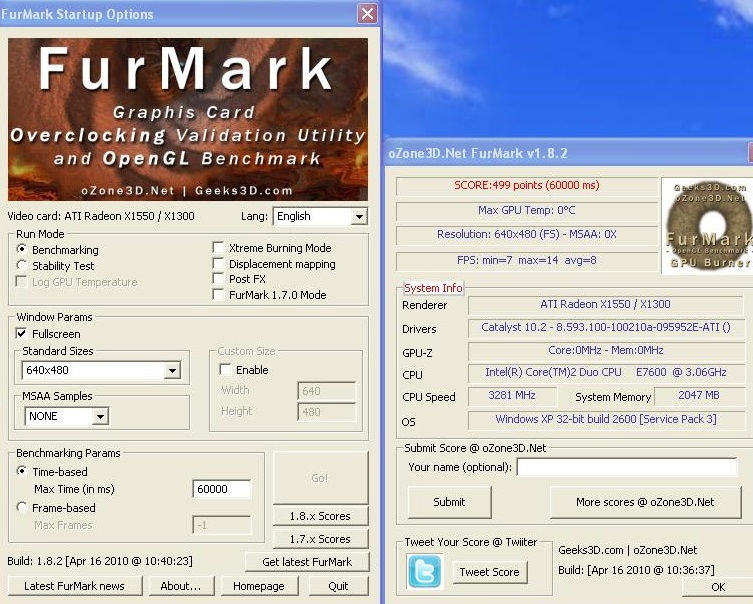Close the FurMark Startup Options window
The height and width of the screenshot is (604, 753).
tap(367, 13)
